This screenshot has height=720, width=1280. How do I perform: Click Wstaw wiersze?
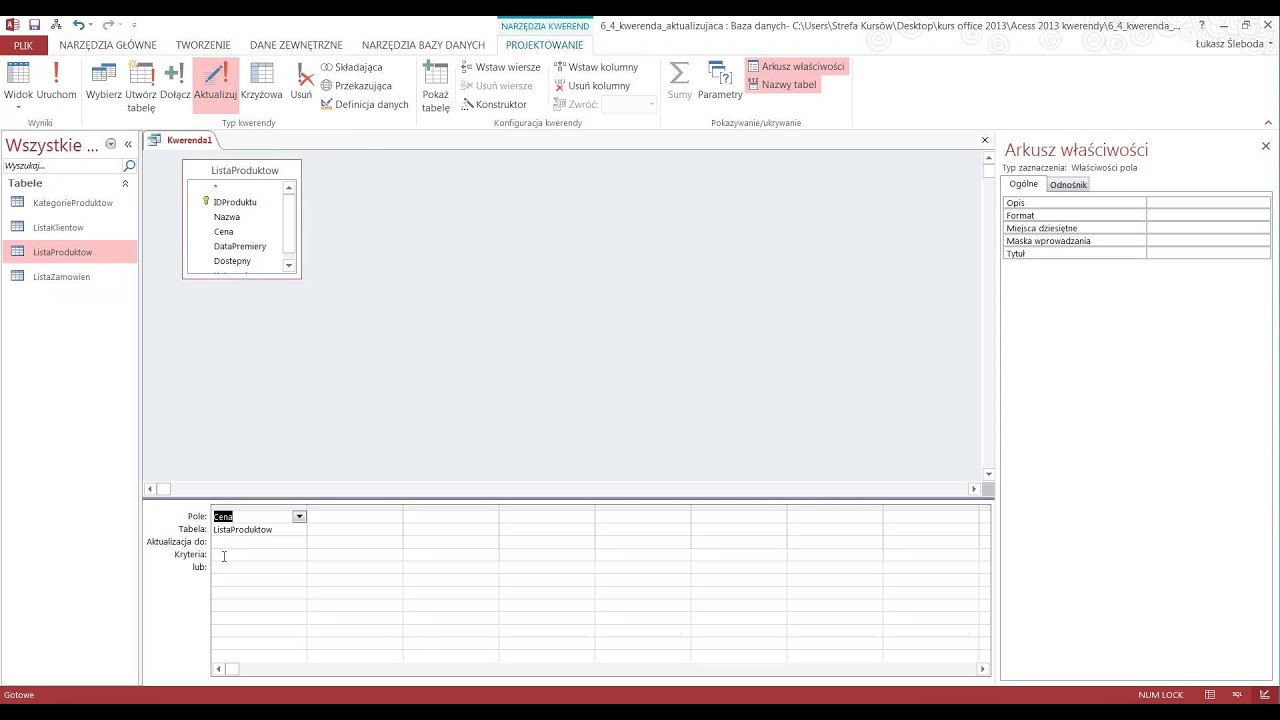tap(500, 67)
